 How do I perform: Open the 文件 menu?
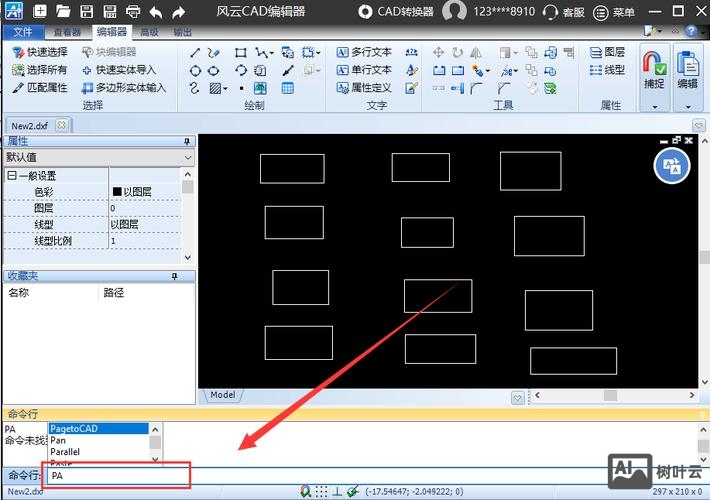pyautogui.click(x=23, y=32)
